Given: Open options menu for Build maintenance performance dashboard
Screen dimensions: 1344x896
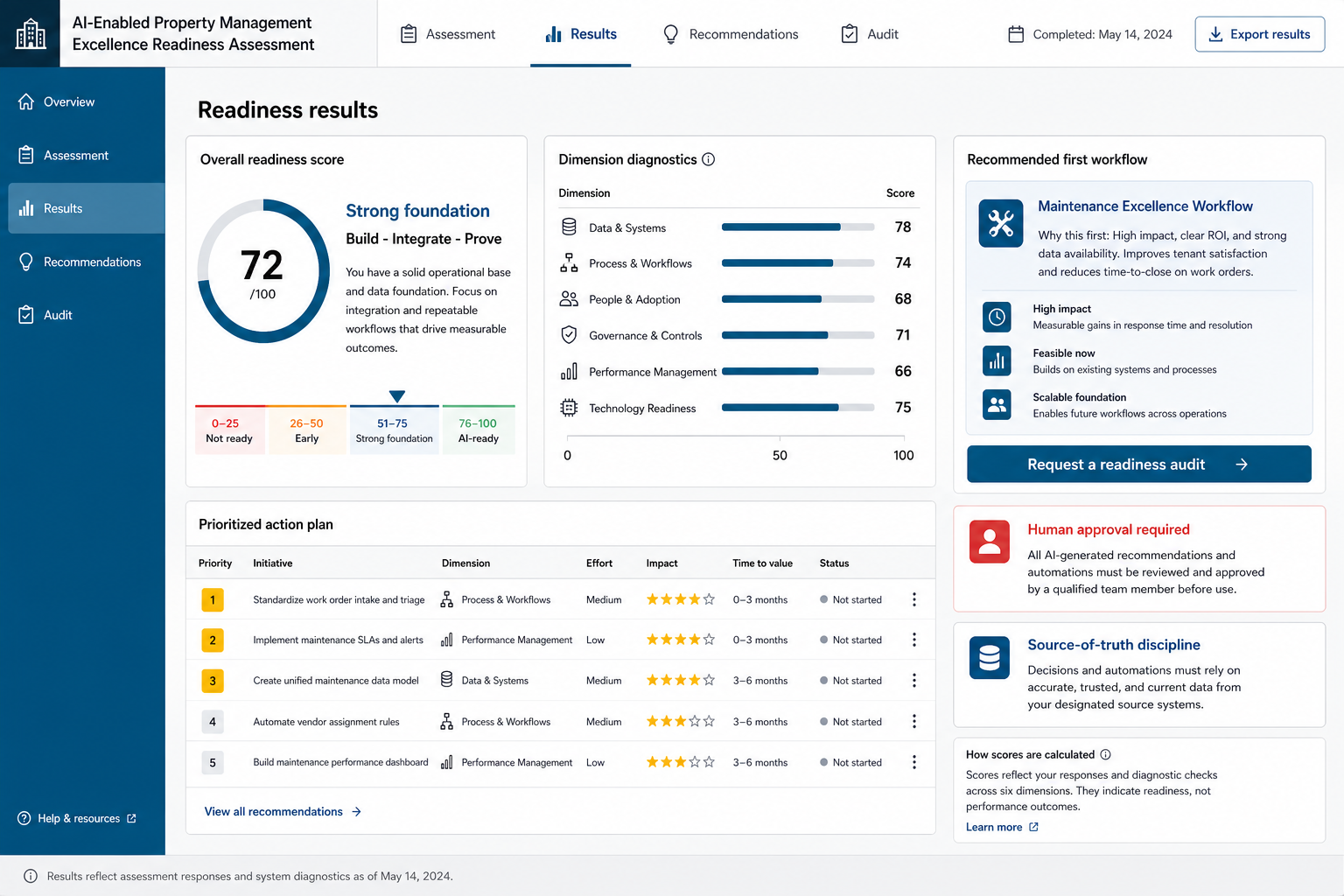Looking at the screenshot, I should pos(914,762).
